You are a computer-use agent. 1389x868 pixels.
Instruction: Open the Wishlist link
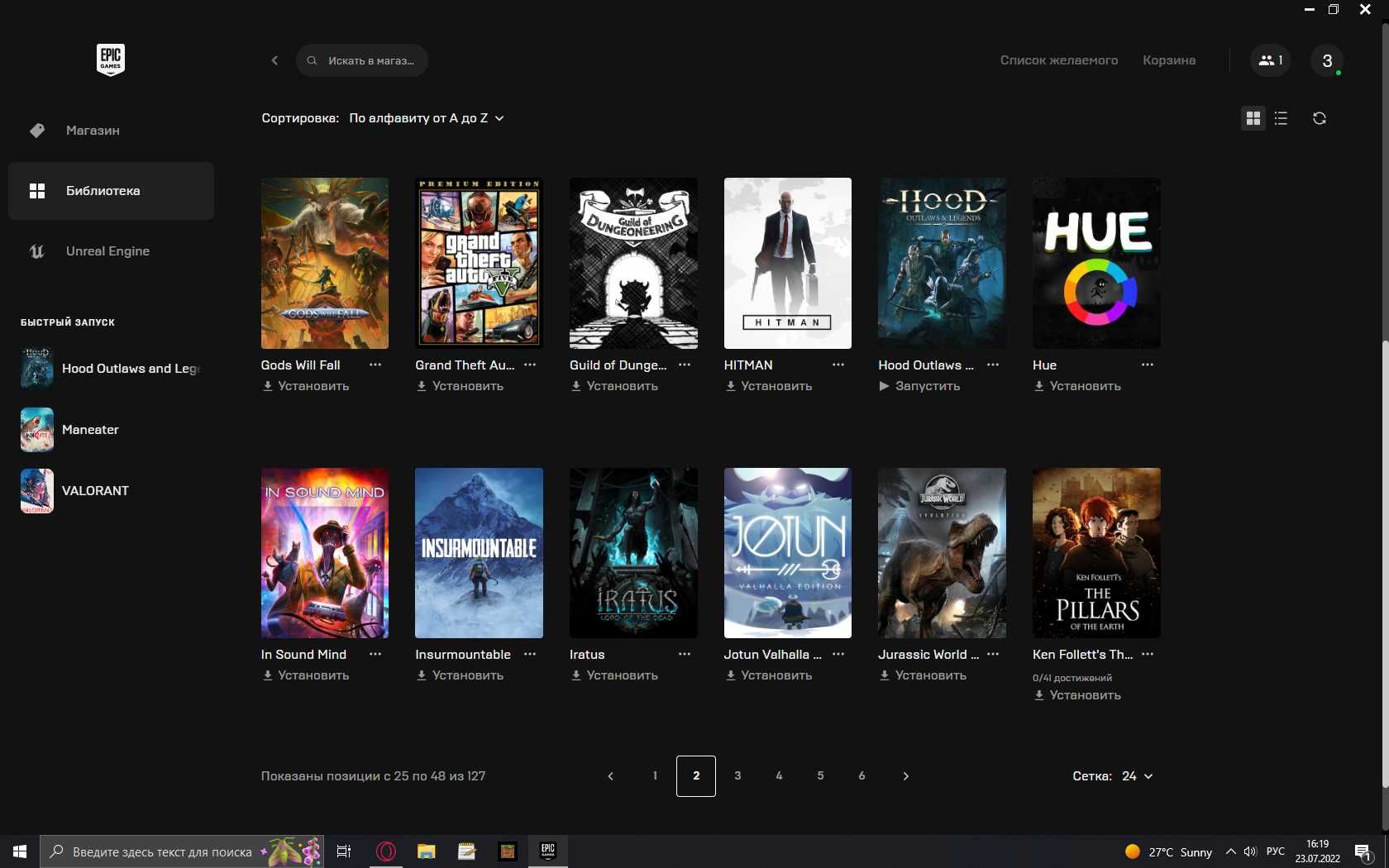point(1059,60)
